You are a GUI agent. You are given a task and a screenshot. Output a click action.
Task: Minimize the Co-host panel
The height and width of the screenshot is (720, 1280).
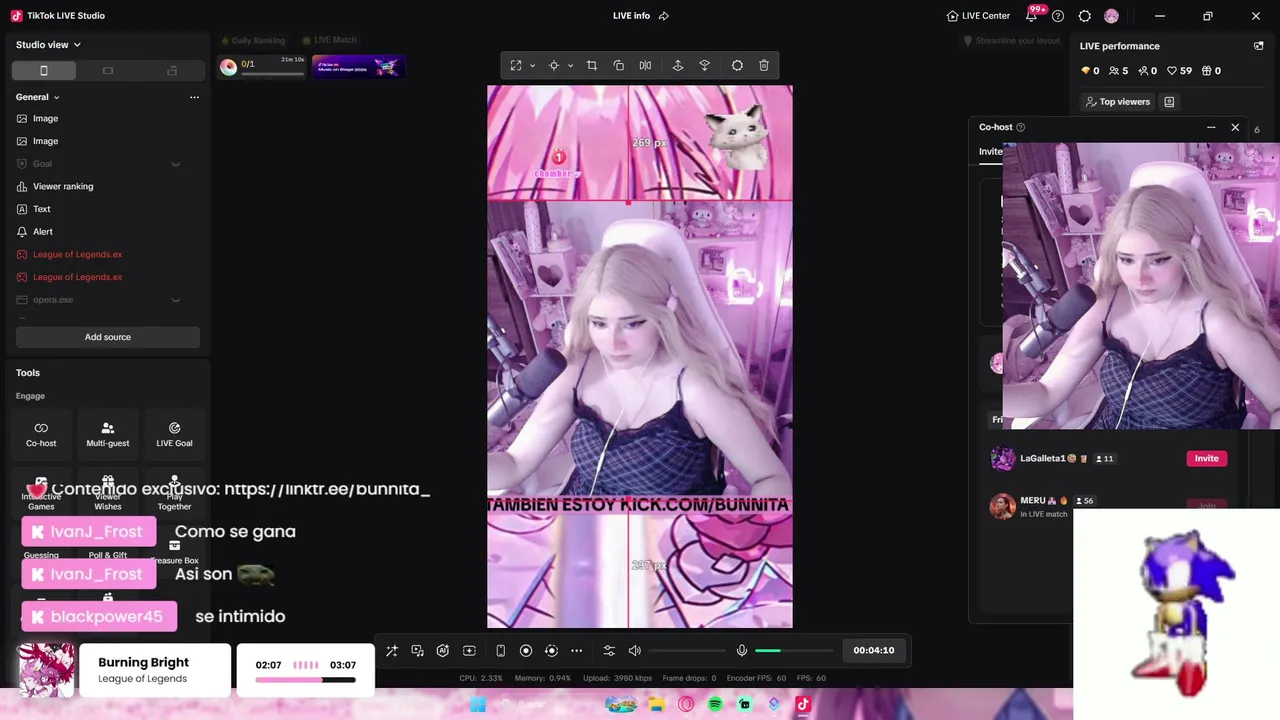point(1211,128)
